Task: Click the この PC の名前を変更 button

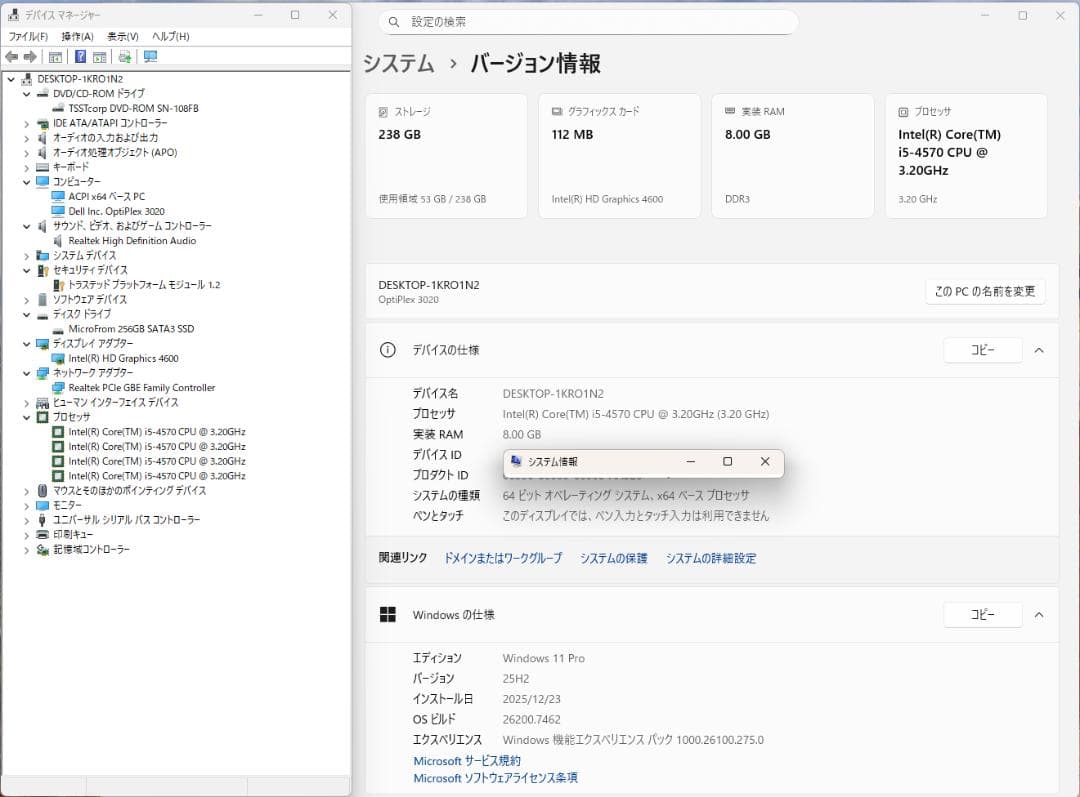Action: click(x=984, y=291)
